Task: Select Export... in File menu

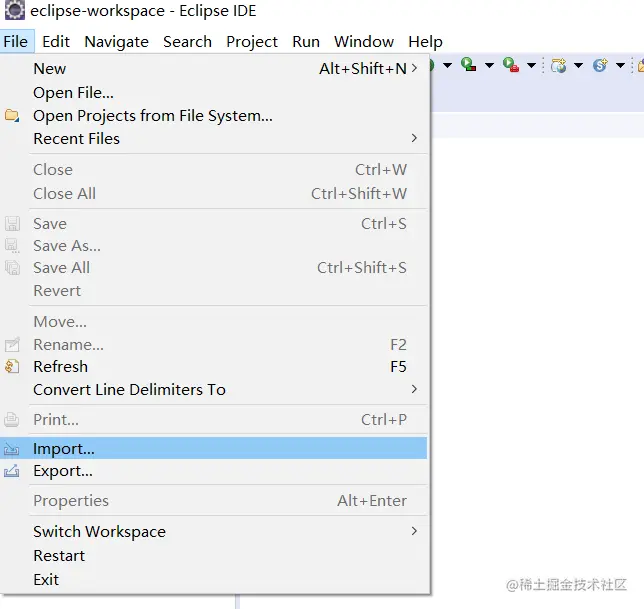Action: pos(214,471)
